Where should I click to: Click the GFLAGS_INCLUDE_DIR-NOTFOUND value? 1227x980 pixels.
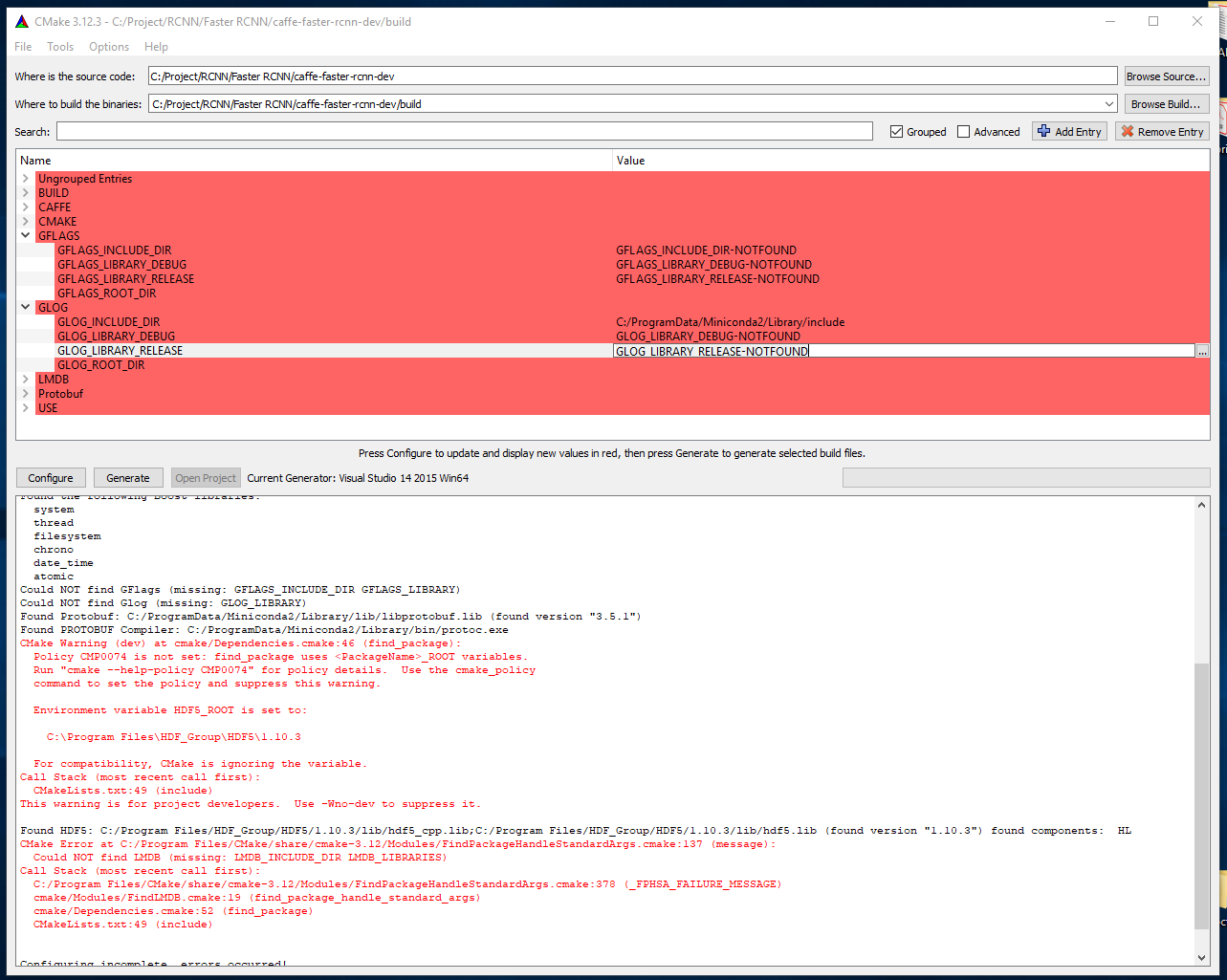coord(707,250)
